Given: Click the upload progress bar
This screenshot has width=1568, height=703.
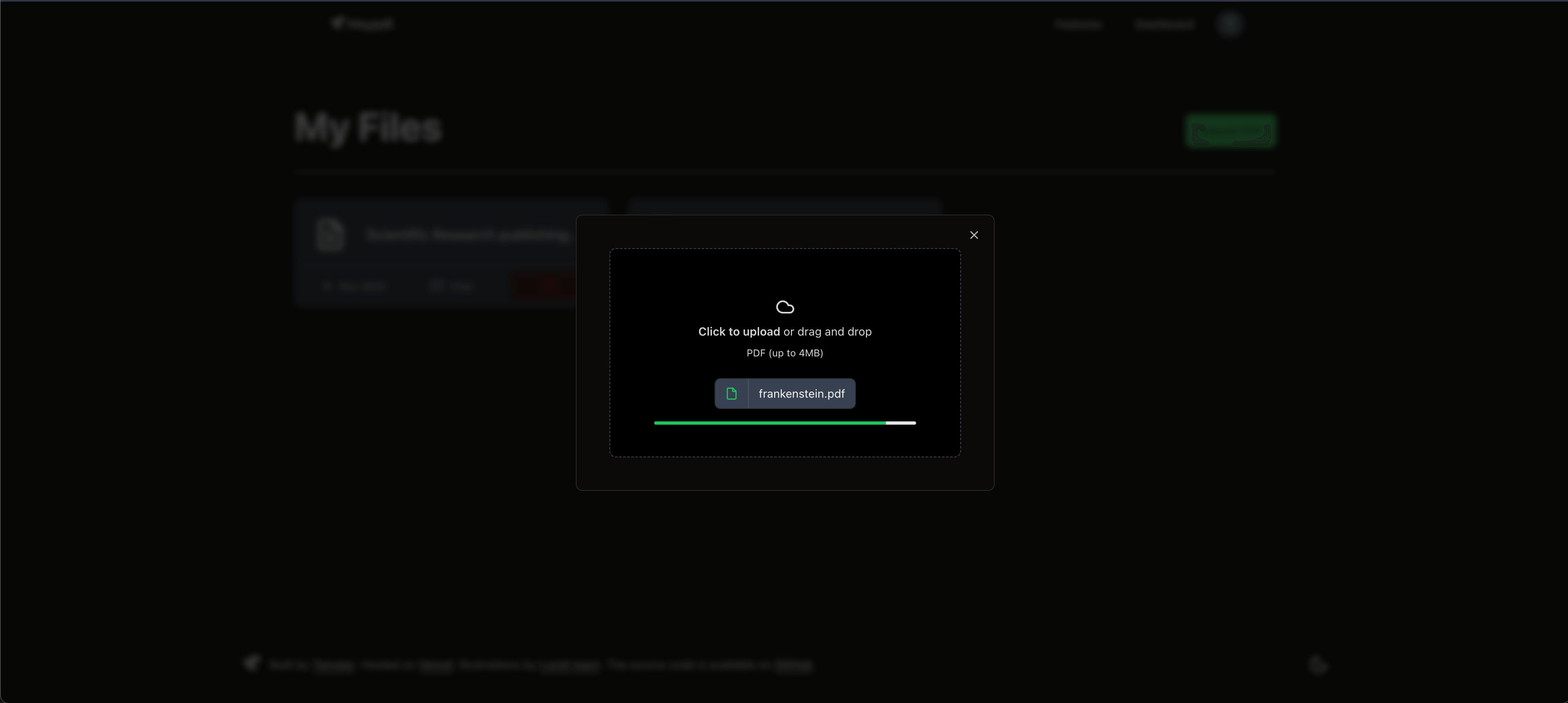Looking at the screenshot, I should 784,423.
